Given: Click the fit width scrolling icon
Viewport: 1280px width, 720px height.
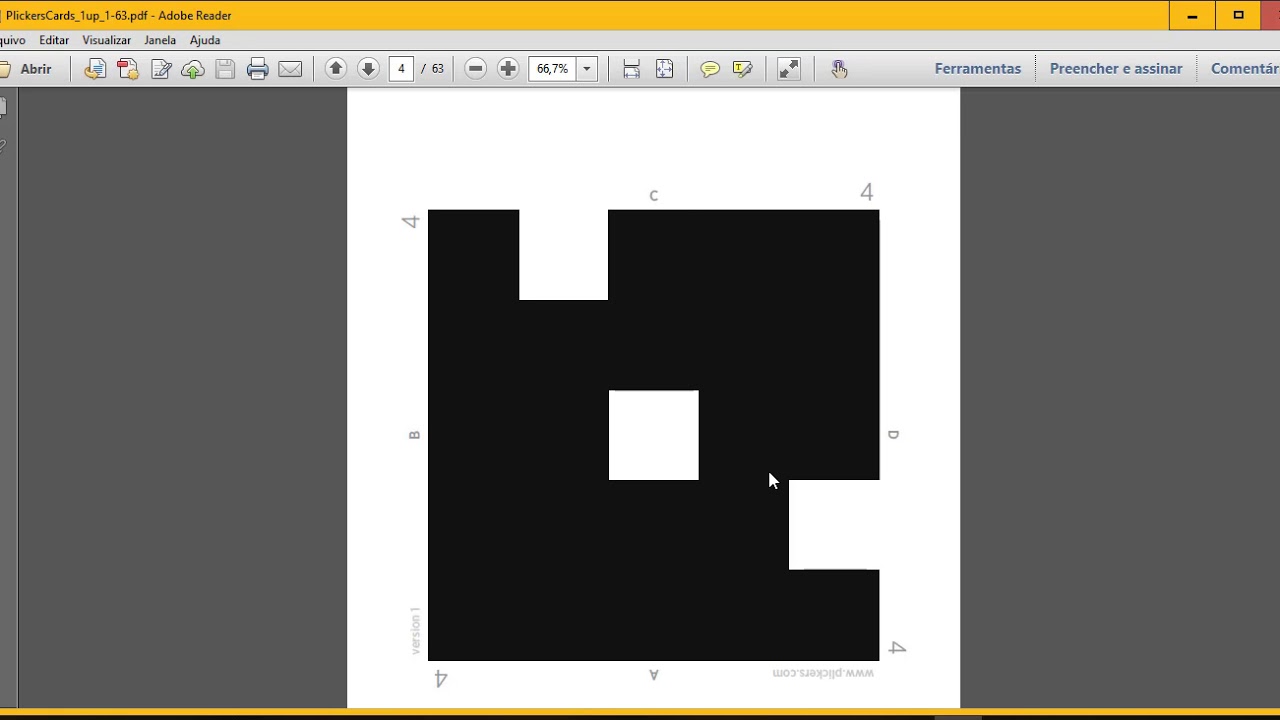Looking at the screenshot, I should (631, 69).
